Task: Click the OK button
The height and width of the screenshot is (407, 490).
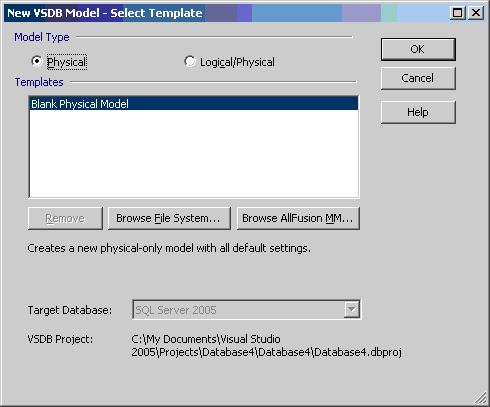Action: [x=418, y=49]
